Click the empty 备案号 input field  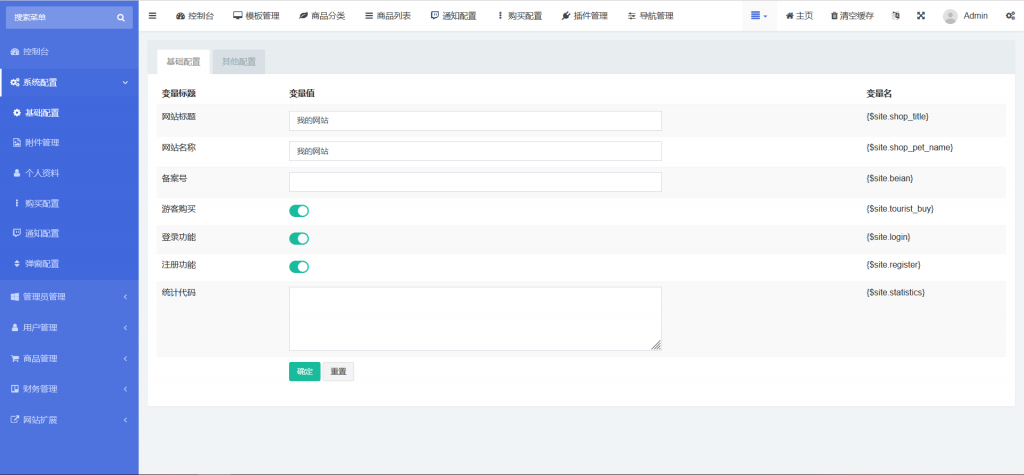[x=475, y=182]
